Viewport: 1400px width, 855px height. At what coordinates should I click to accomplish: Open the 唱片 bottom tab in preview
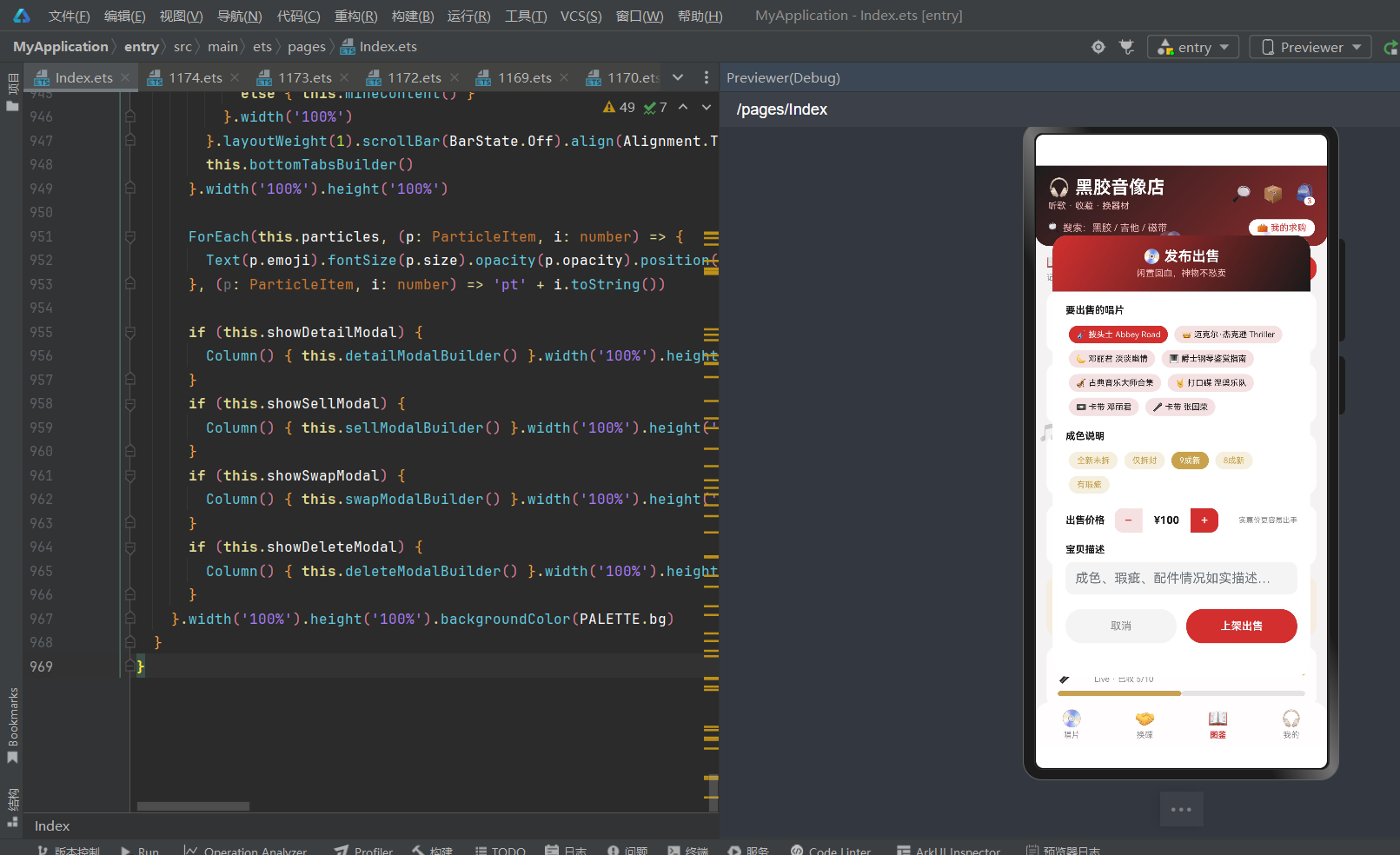coord(1072,724)
